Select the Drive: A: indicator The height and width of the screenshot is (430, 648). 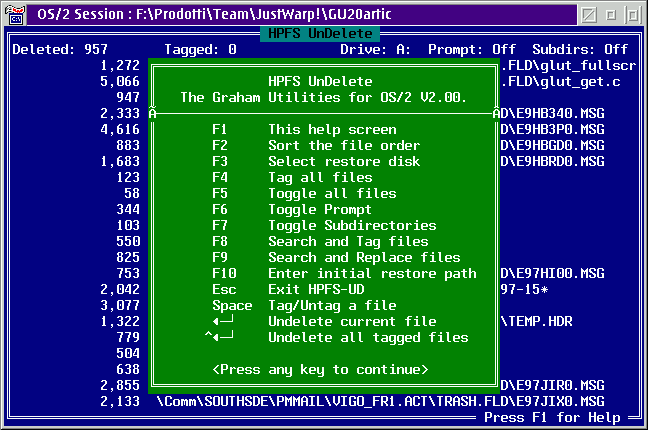point(376,49)
